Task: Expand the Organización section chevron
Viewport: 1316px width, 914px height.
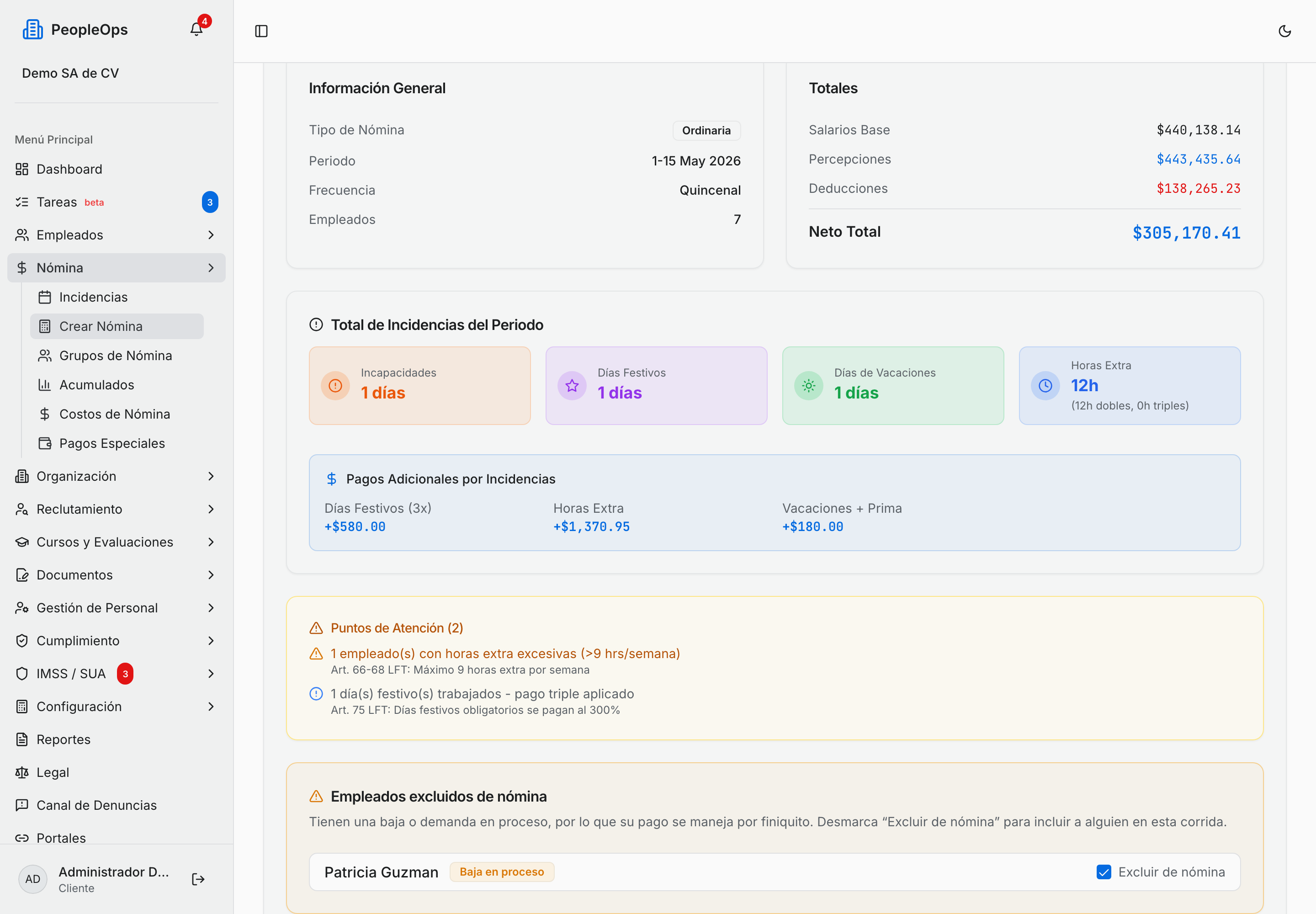Action: (x=211, y=477)
